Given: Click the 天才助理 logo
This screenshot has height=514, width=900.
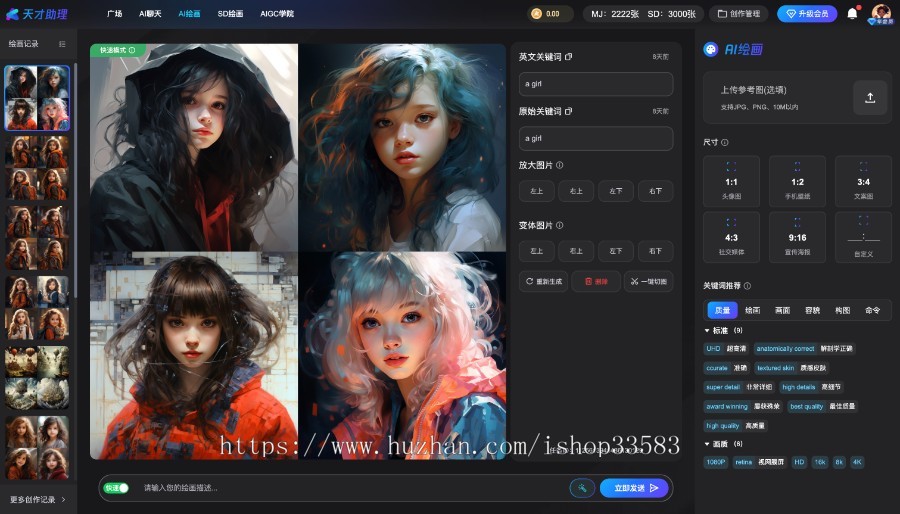Looking at the screenshot, I should pyautogui.click(x=37, y=14).
